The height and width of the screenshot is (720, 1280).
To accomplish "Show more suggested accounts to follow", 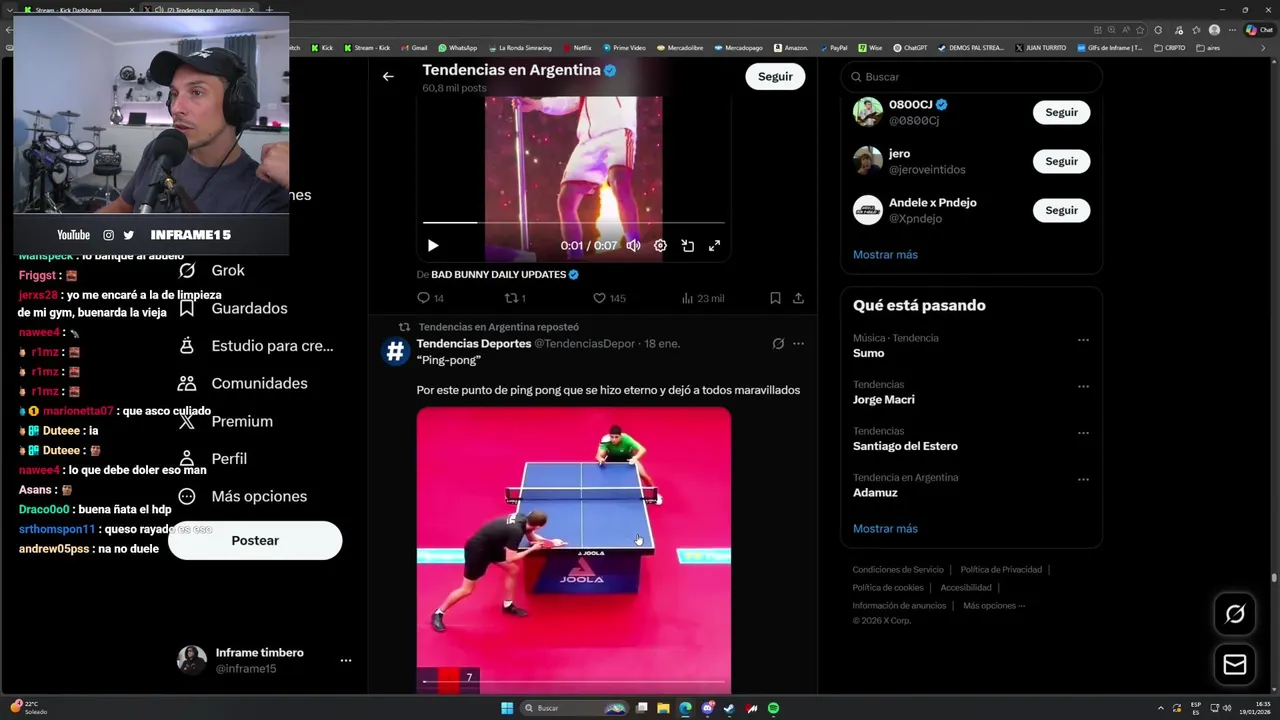I will pyautogui.click(x=885, y=254).
